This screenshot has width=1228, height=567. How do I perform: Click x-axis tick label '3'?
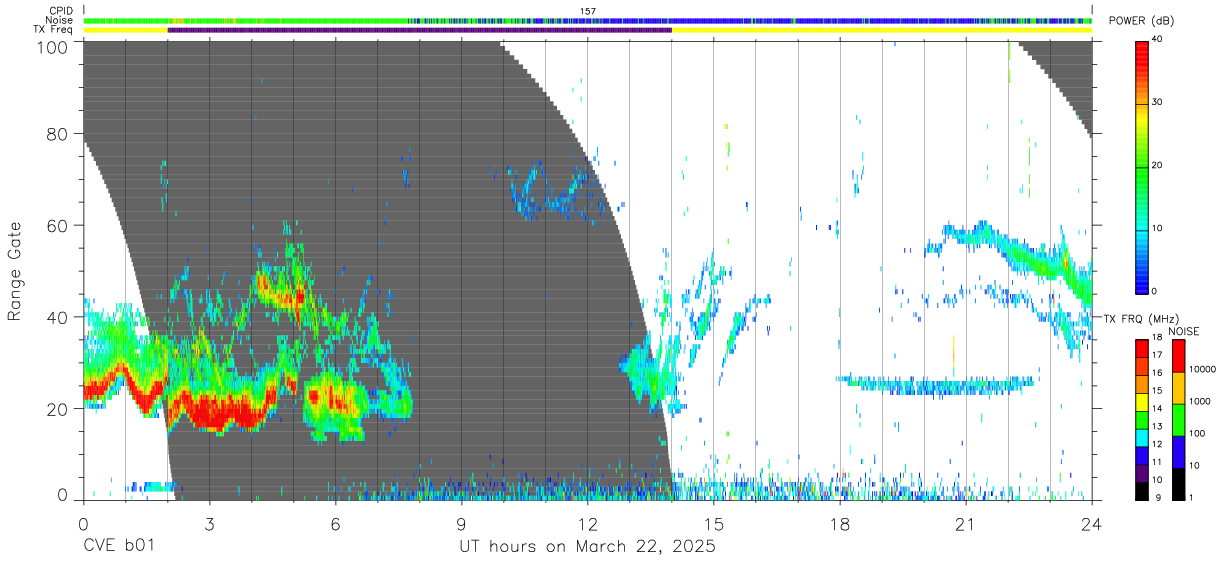coord(209,524)
